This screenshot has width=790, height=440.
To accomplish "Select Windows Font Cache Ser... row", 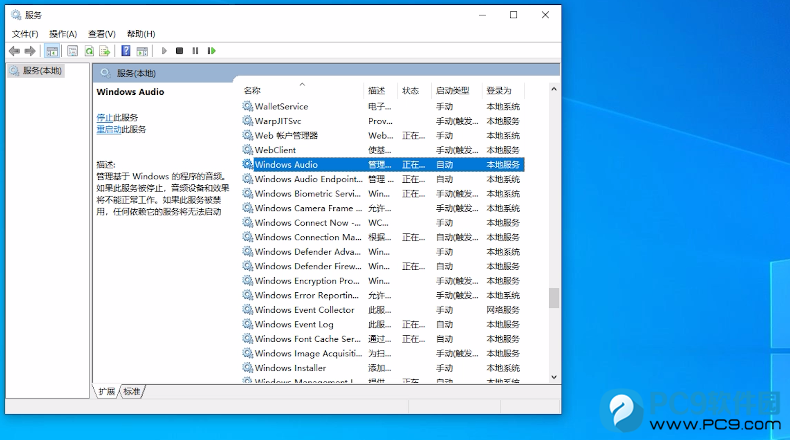I will click(383, 339).
